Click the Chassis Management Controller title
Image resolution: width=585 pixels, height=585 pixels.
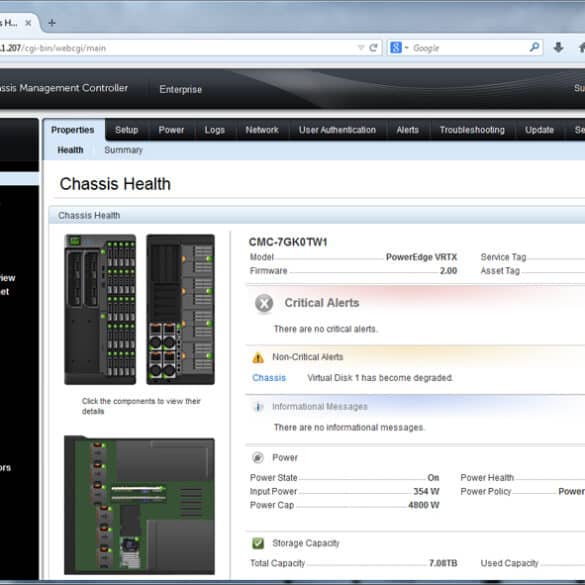point(64,88)
